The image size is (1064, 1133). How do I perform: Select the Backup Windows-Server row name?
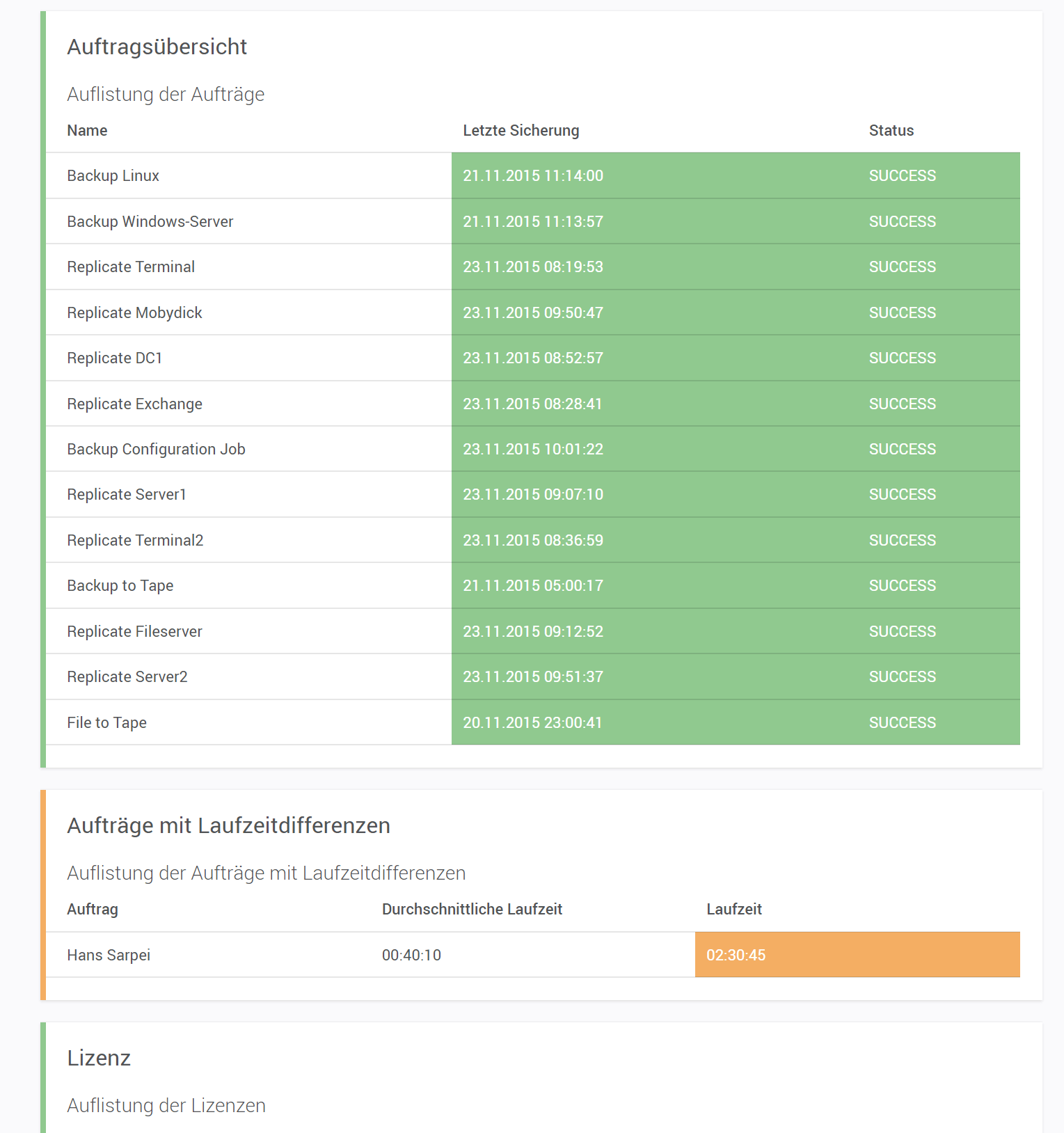click(x=150, y=222)
